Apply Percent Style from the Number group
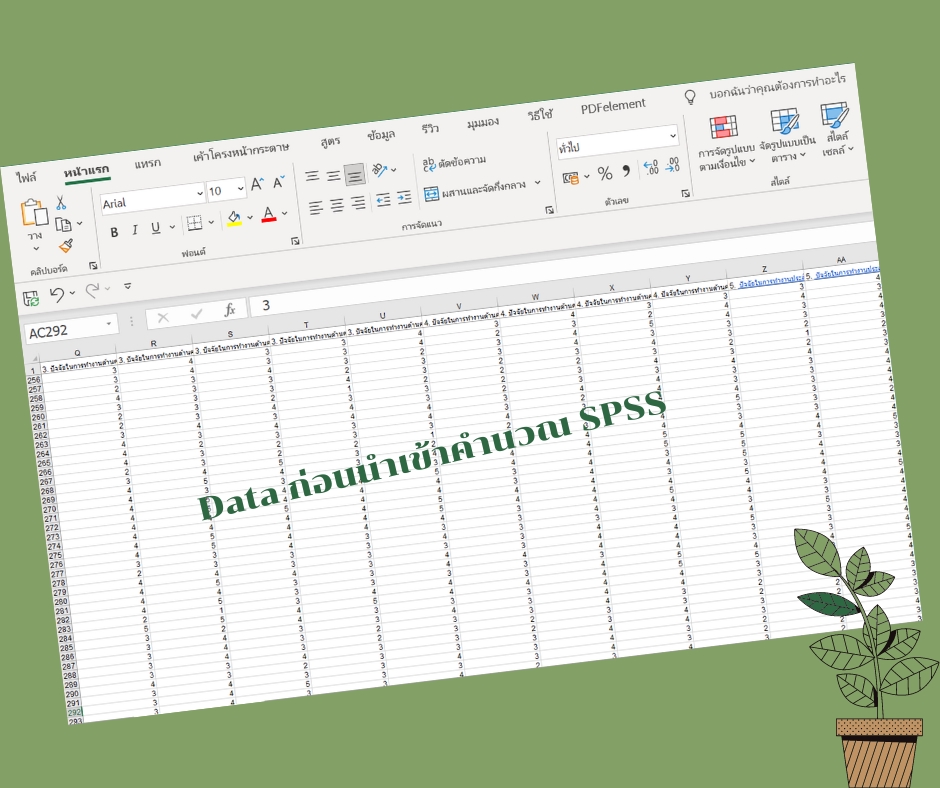940x788 pixels. pyautogui.click(x=603, y=173)
